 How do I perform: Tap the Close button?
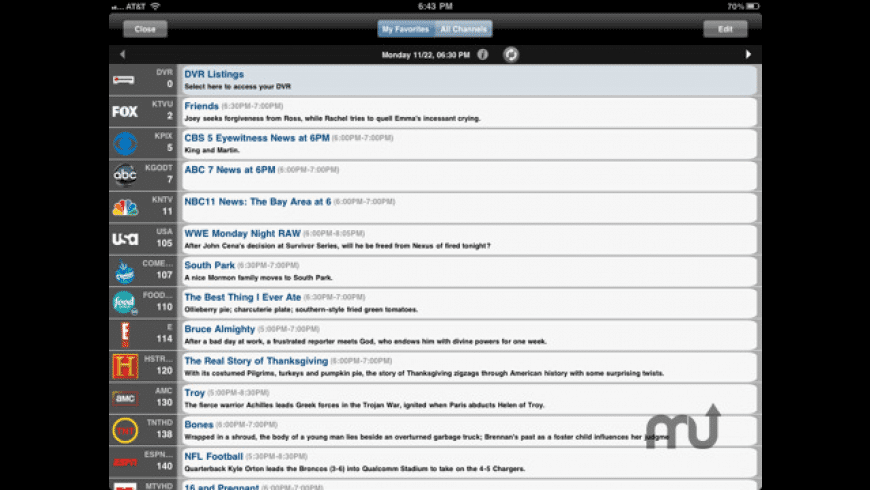pyautogui.click(x=145, y=29)
